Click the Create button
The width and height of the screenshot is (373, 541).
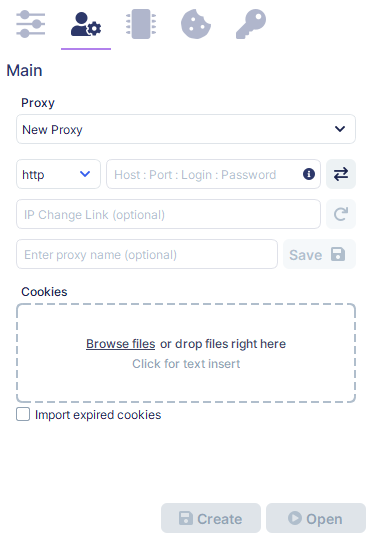[211, 518]
